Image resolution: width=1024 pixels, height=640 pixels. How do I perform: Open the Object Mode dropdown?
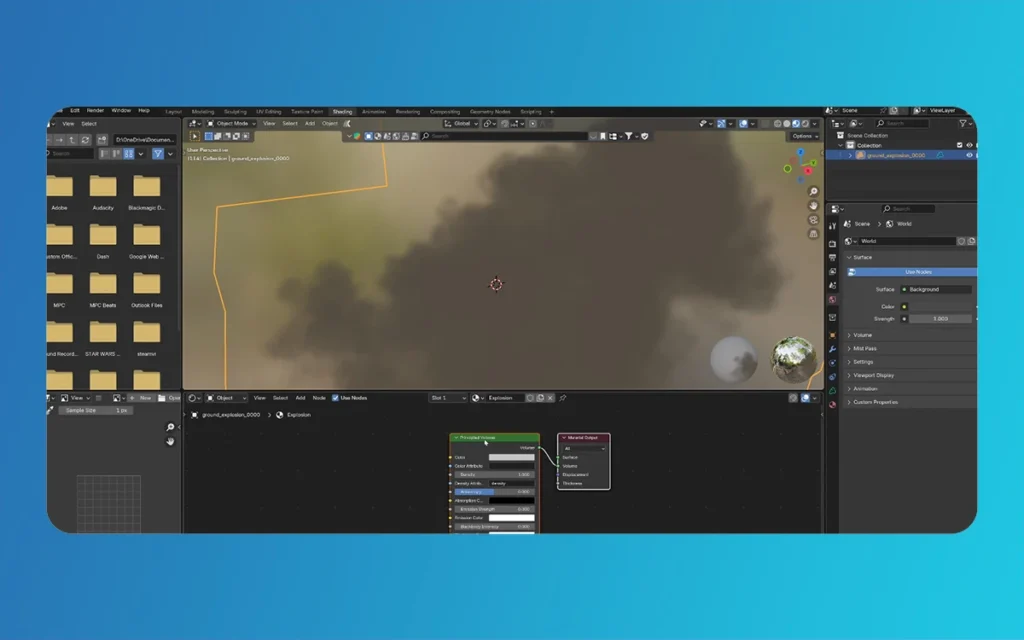(232, 123)
